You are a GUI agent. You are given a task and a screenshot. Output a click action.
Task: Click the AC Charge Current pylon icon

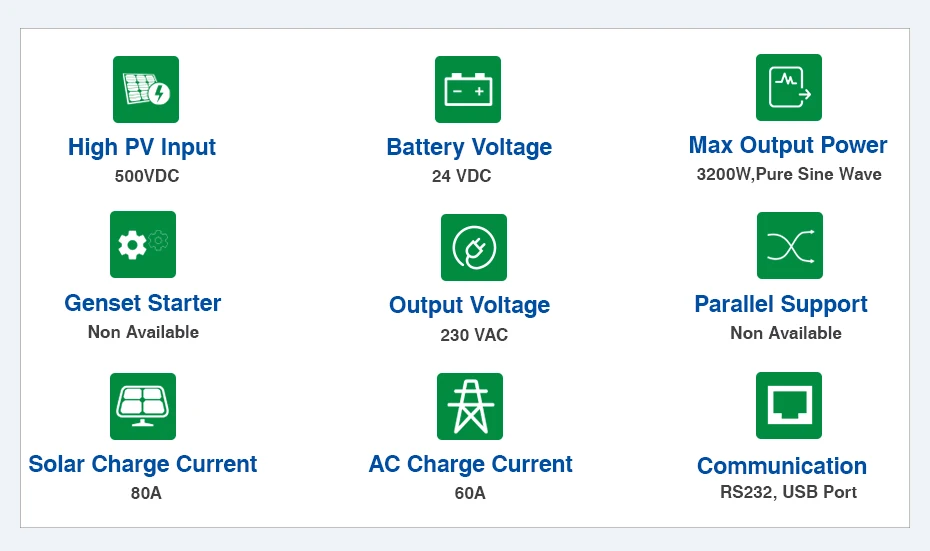pos(470,406)
